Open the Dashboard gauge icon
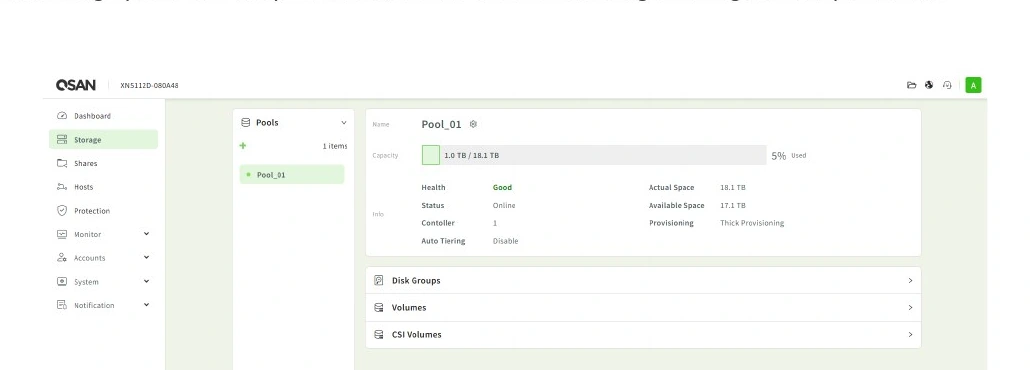This screenshot has width=1030, height=370. (62, 116)
